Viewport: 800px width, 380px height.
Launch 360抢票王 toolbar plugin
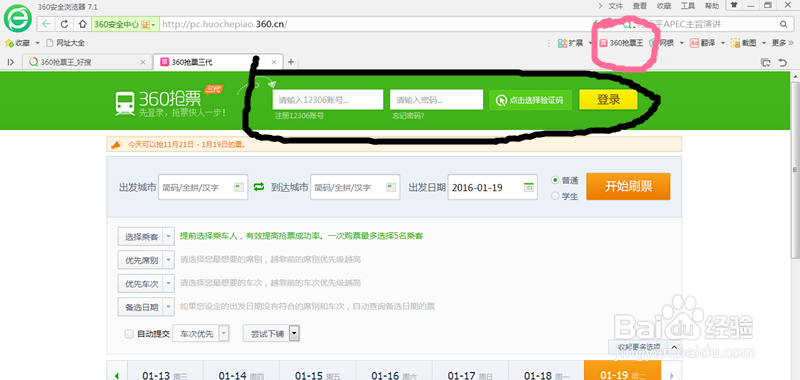(x=621, y=43)
